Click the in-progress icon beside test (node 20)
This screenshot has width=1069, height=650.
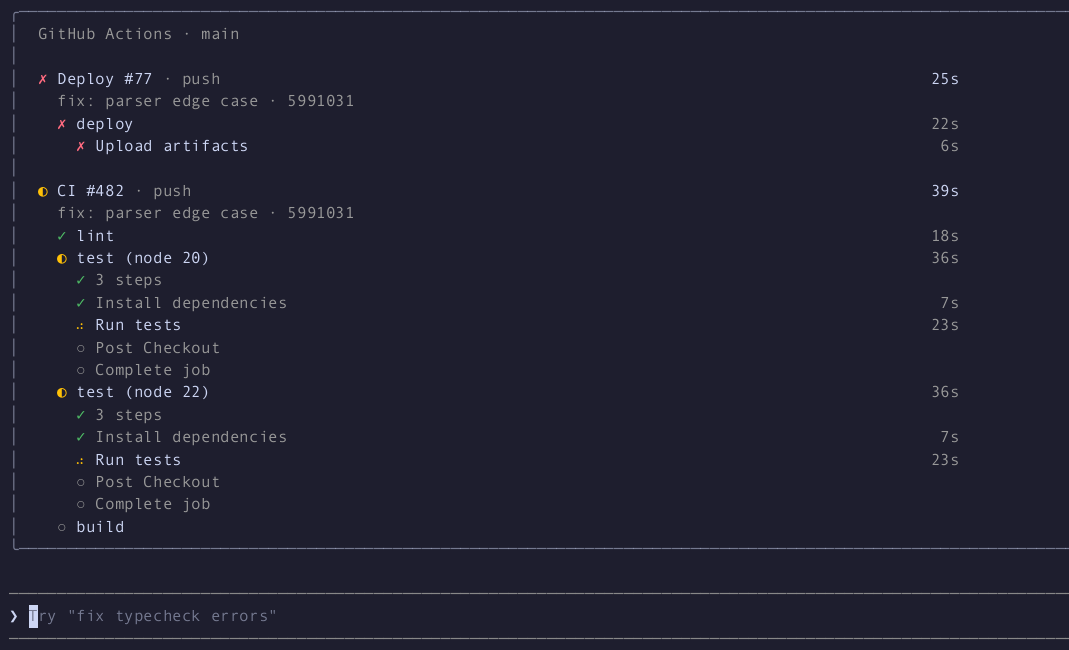click(62, 258)
